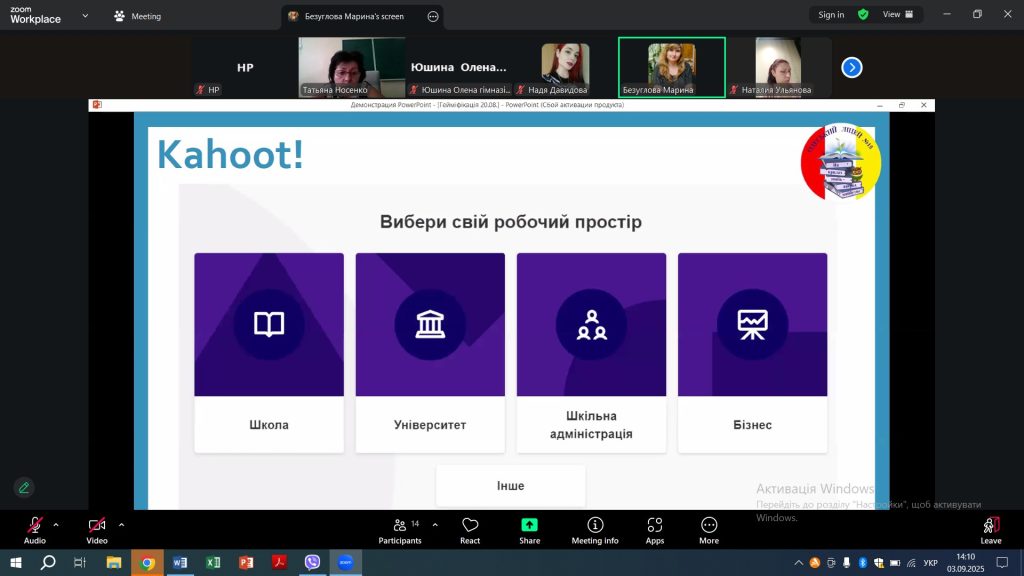Open network tray icon
Image resolution: width=1024 pixels, height=576 pixels.
click(x=912, y=563)
